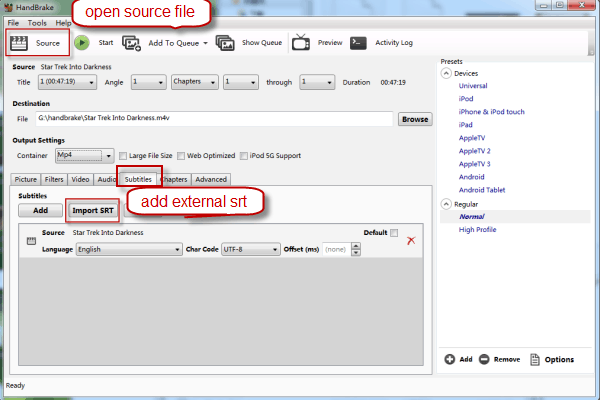Viewport: 600px width, 400px height.
Task: Select the Android Tablet preset
Action: [482, 190]
